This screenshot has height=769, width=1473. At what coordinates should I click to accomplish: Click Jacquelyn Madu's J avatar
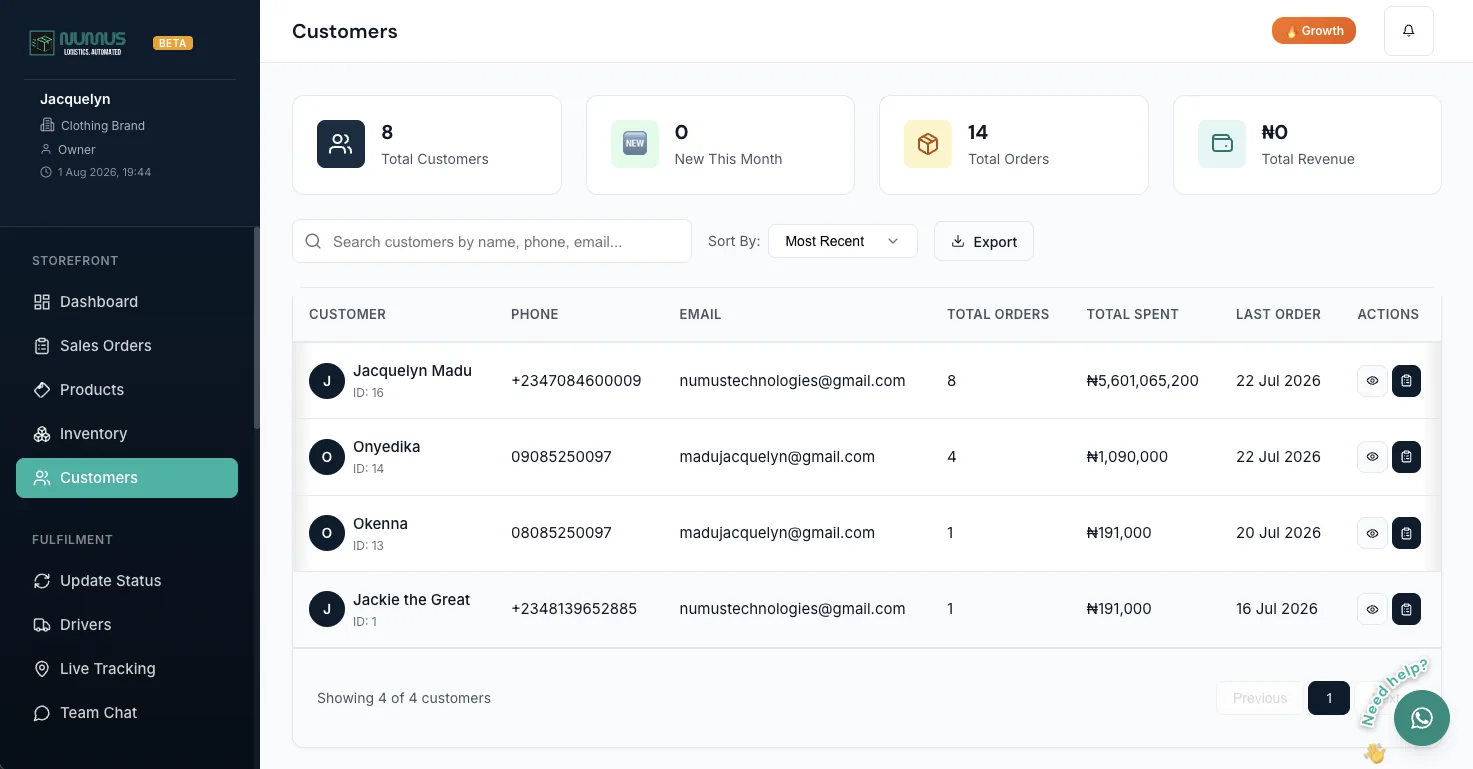point(327,381)
